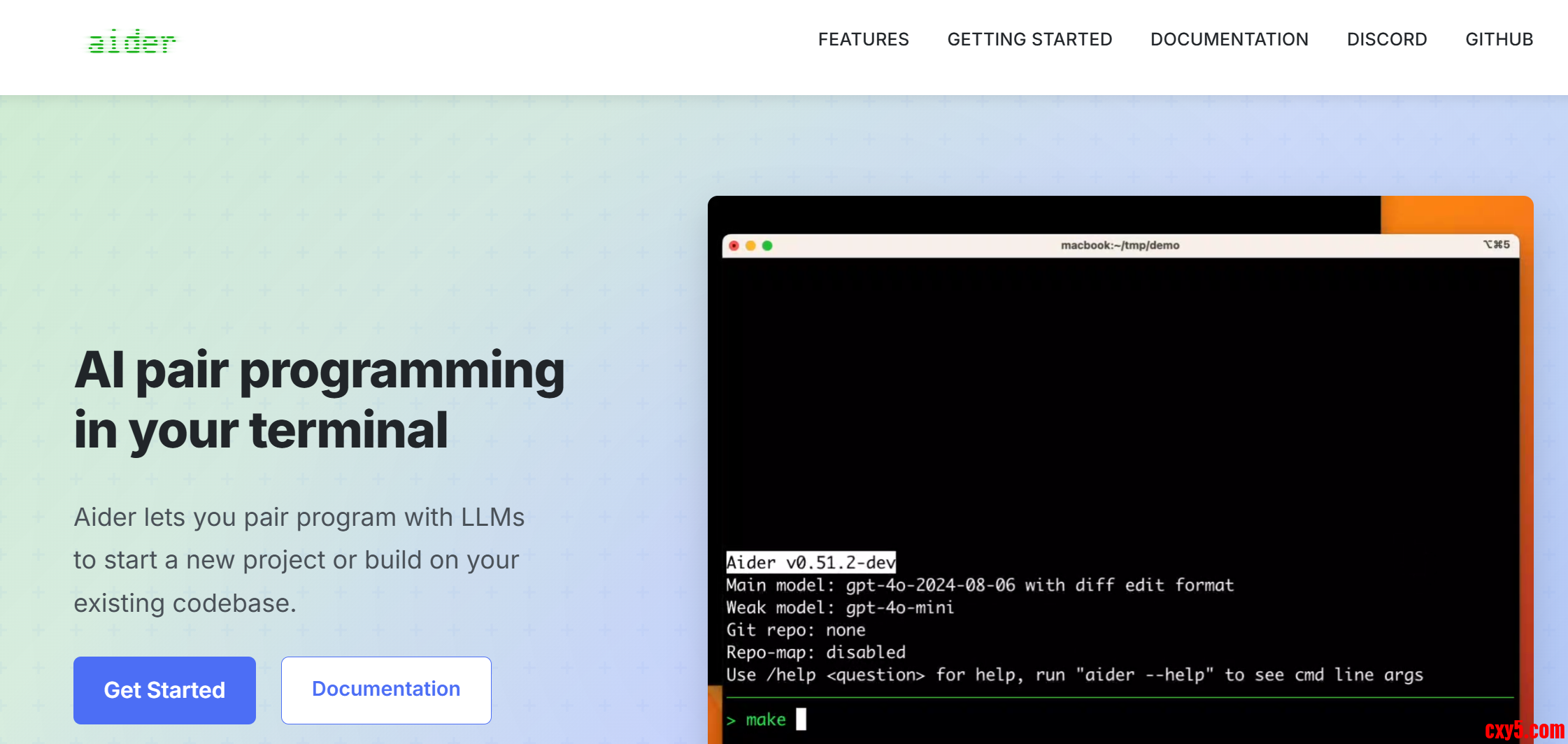Click the Weak model gpt-4o-mini line
This screenshot has width=1568, height=744.
coord(840,608)
